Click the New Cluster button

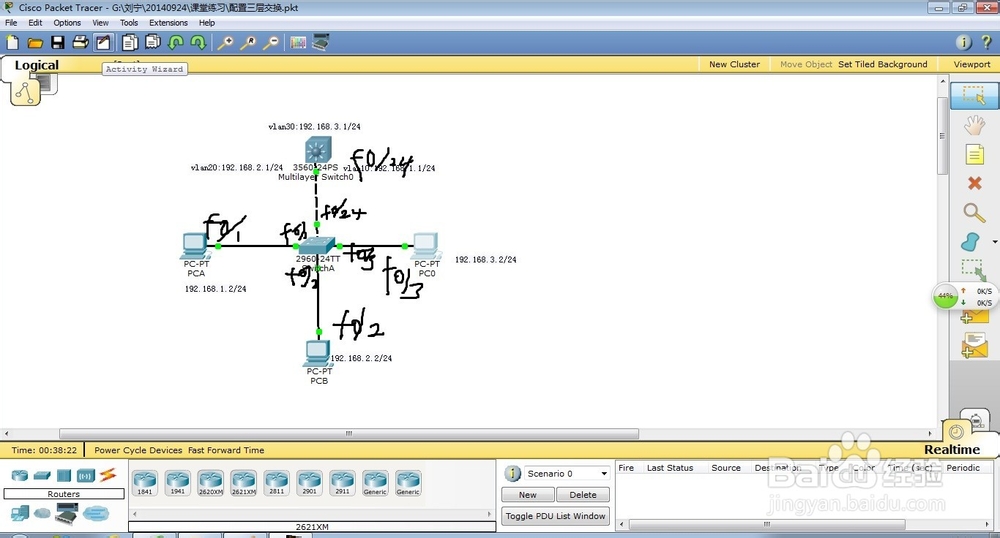[734, 64]
